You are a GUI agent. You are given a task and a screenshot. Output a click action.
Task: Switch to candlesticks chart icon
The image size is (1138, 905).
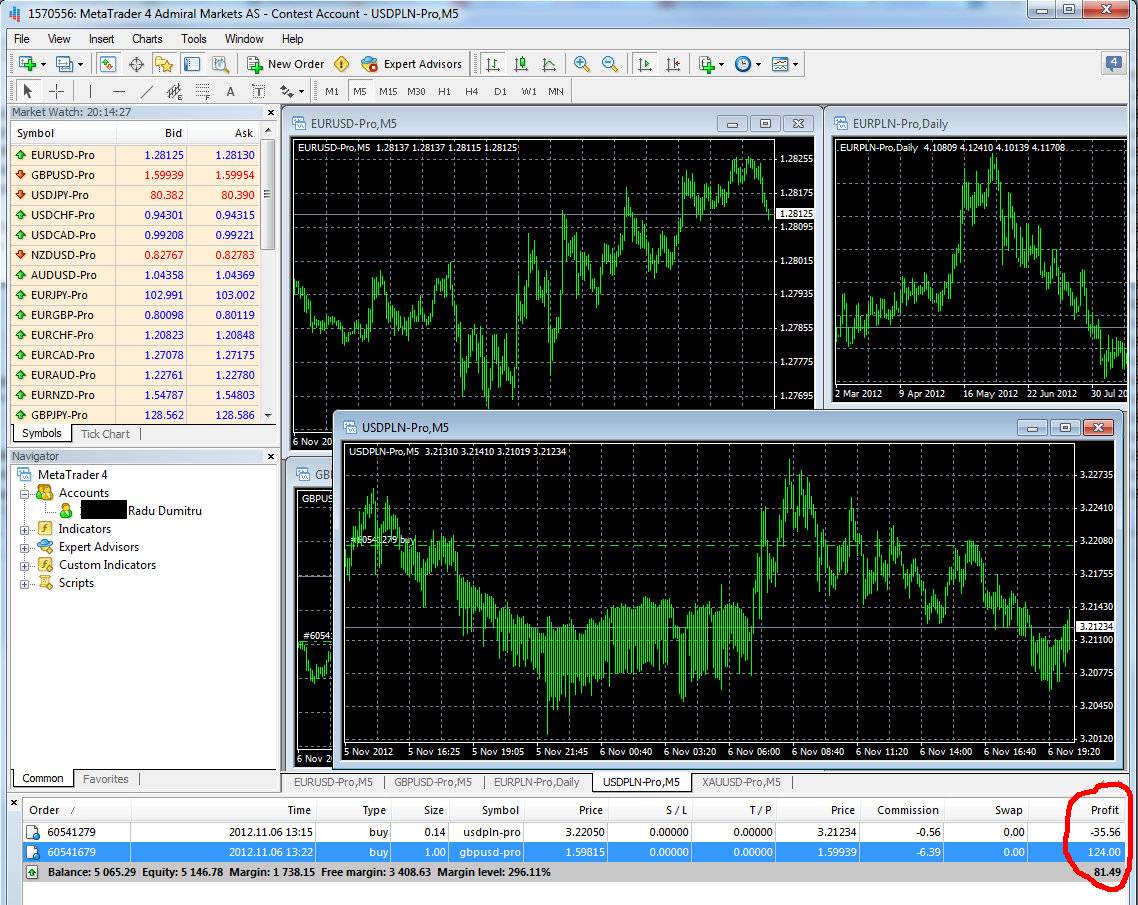[520, 64]
